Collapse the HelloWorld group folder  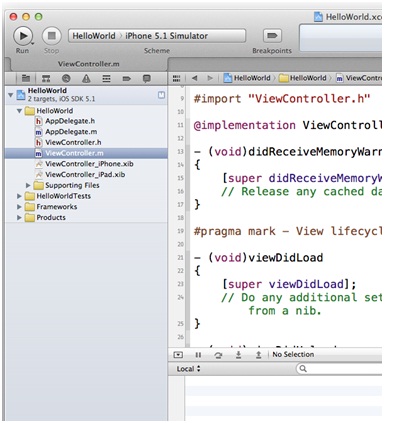click(19, 111)
